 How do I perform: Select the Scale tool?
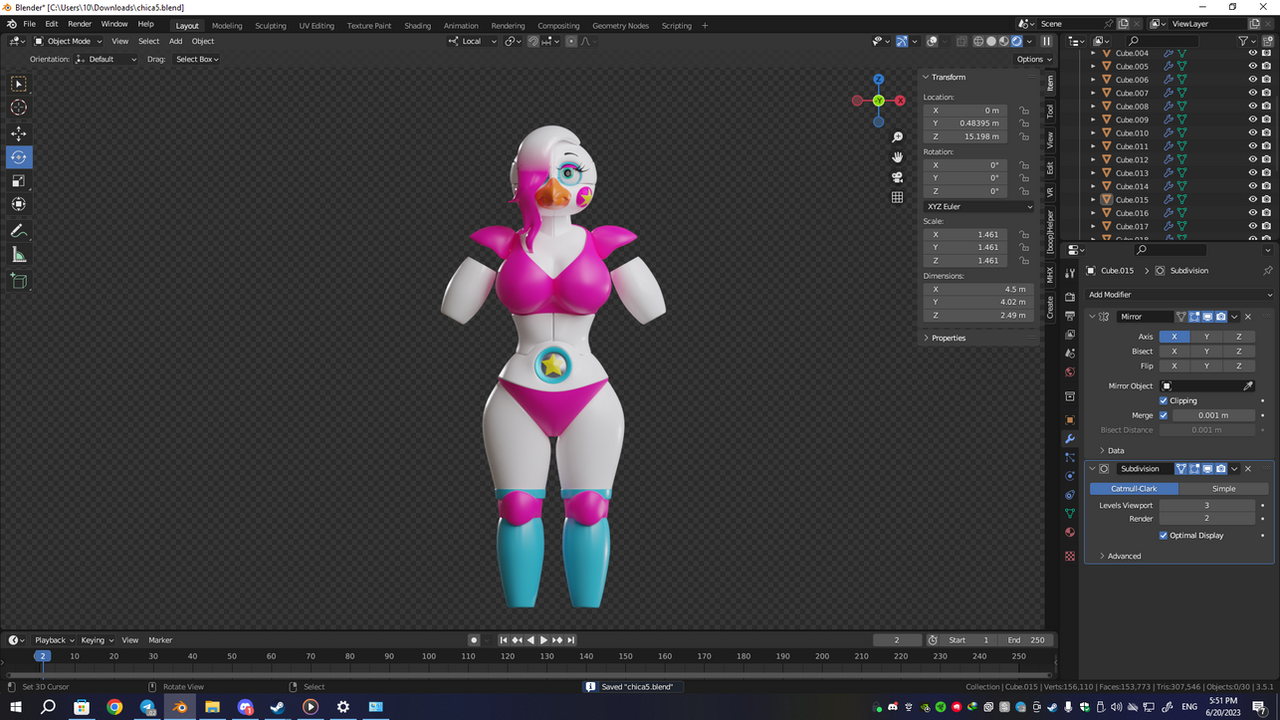tap(19, 181)
